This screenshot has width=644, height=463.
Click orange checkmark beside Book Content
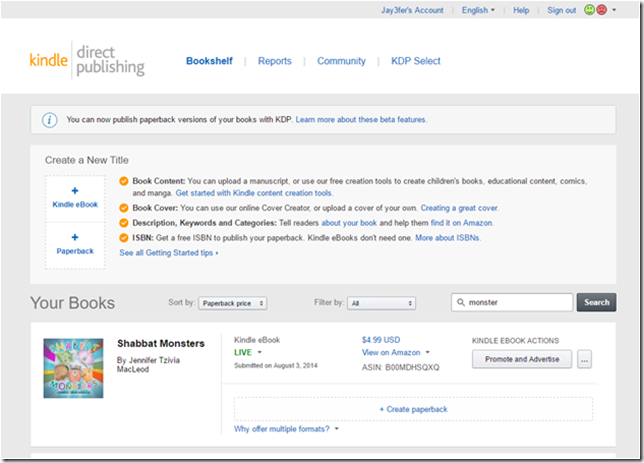[124, 181]
